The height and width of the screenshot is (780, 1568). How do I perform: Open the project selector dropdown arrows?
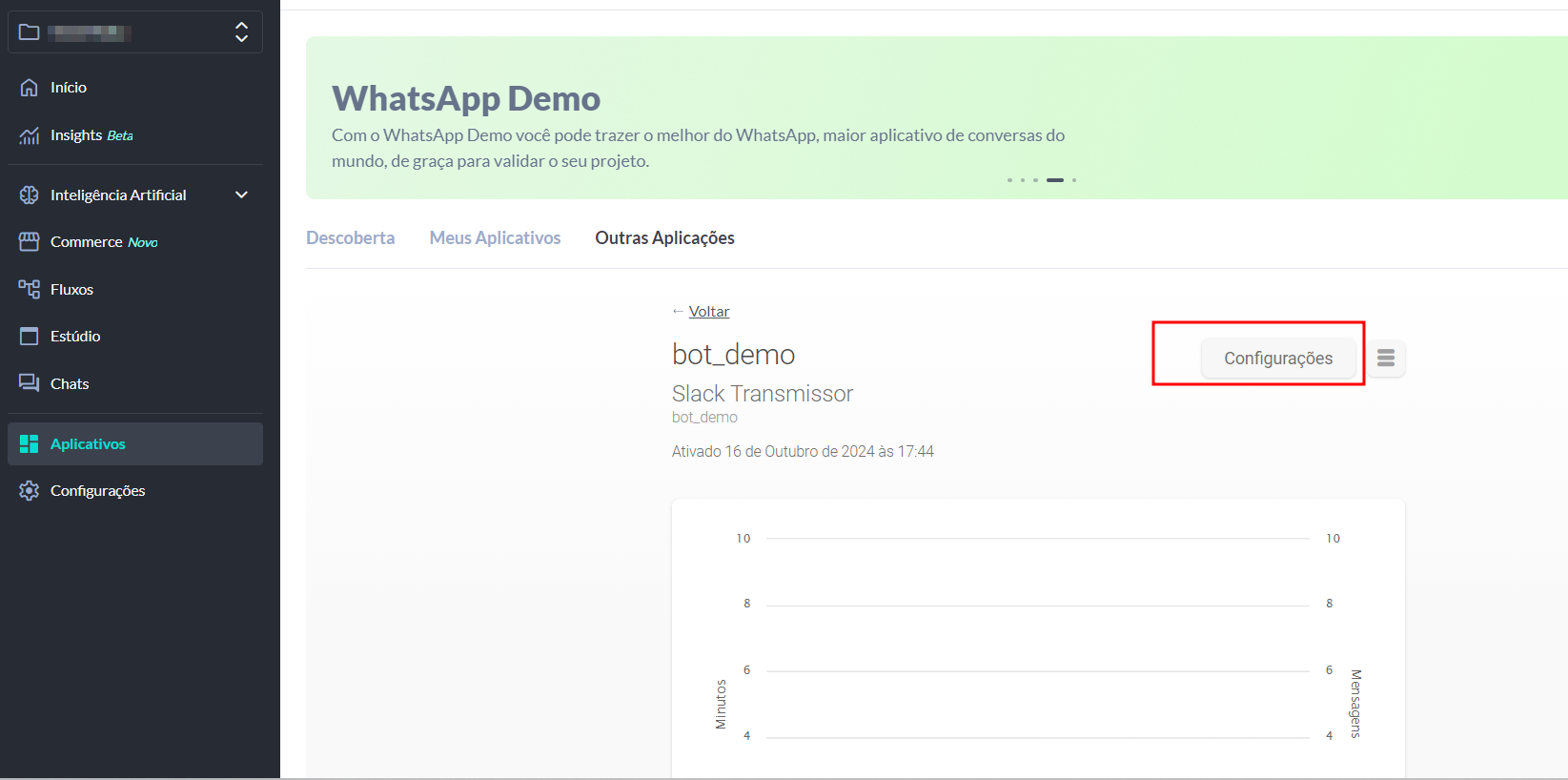pyautogui.click(x=241, y=32)
